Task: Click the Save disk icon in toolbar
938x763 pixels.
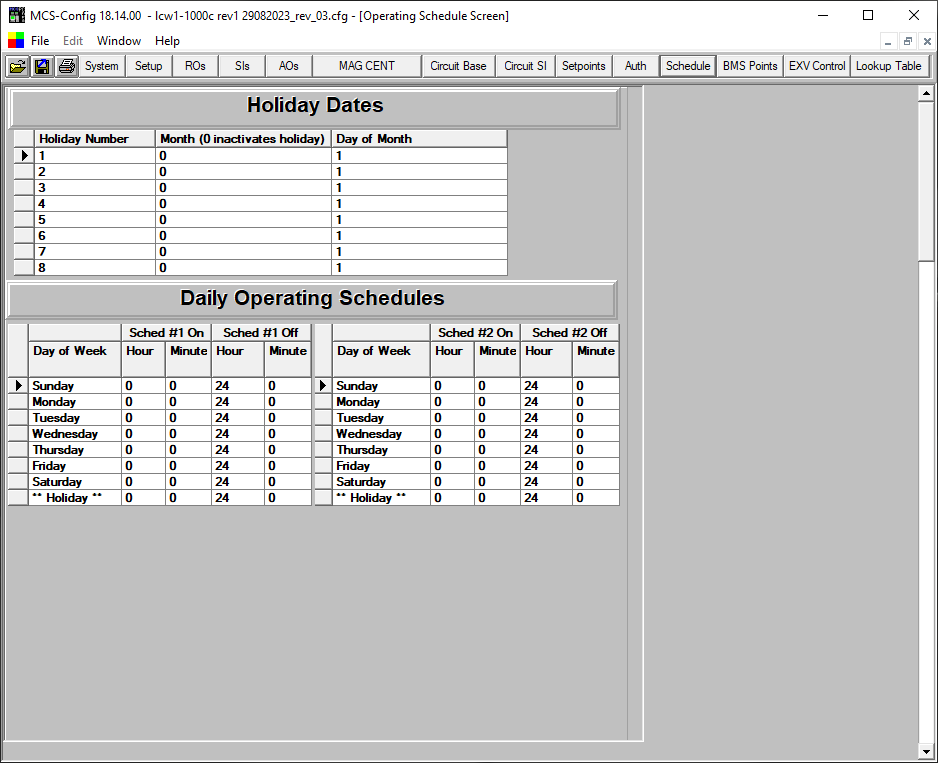Action: click(42, 66)
